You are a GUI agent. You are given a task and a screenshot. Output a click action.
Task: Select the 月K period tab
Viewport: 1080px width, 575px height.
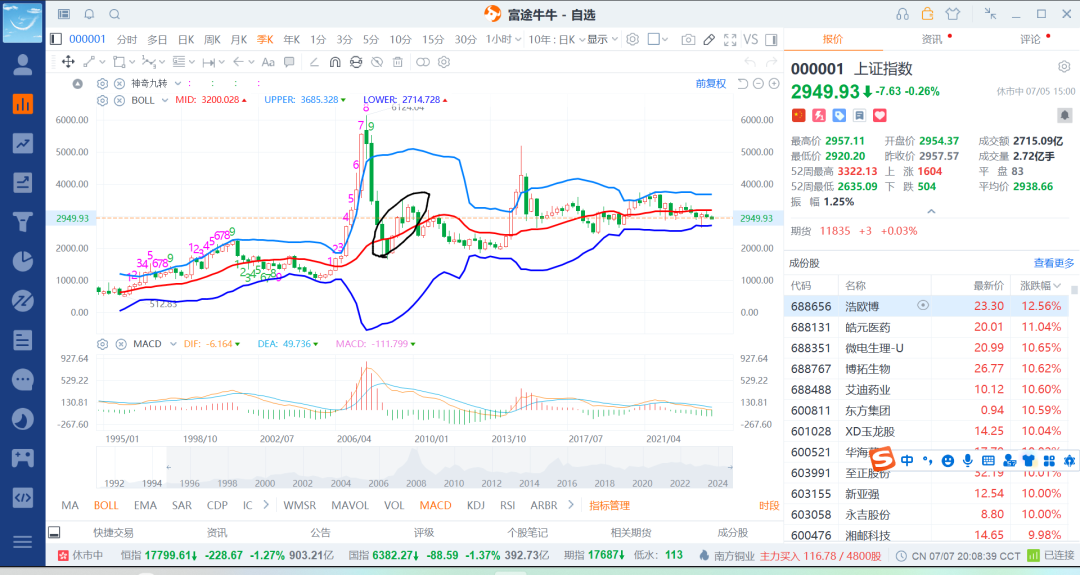(x=238, y=40)
